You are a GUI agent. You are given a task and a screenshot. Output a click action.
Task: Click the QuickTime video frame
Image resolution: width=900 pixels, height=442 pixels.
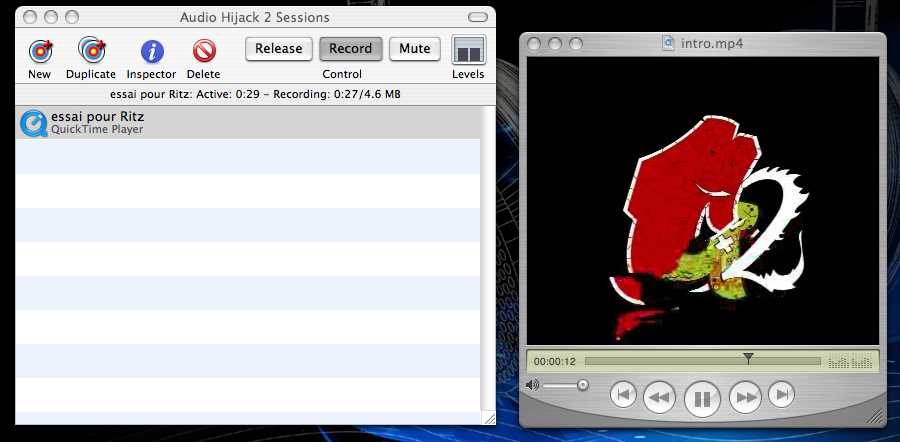703,200
